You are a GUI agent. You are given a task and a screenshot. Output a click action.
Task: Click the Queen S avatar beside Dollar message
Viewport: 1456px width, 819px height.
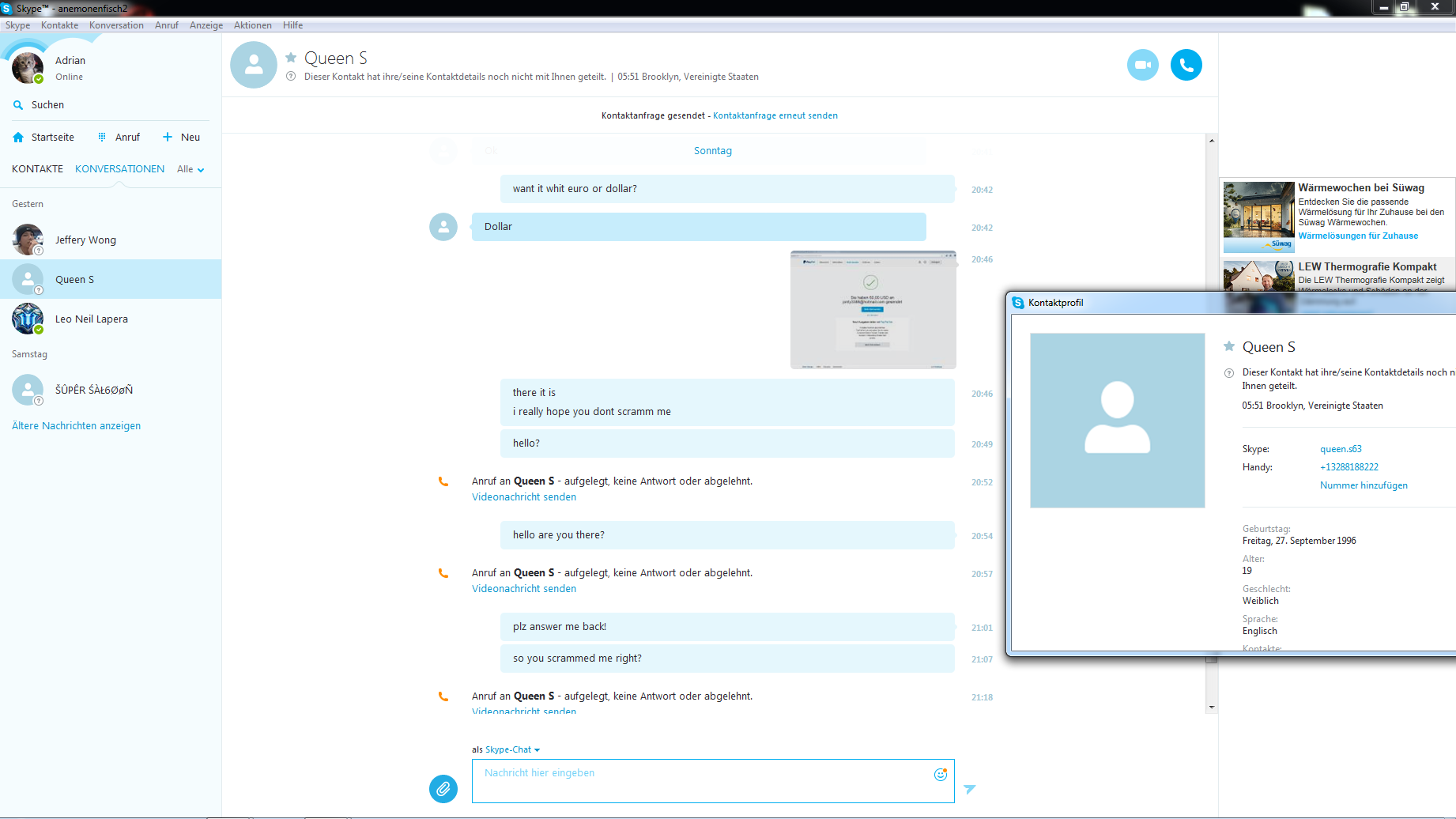(x=443, y=227)
